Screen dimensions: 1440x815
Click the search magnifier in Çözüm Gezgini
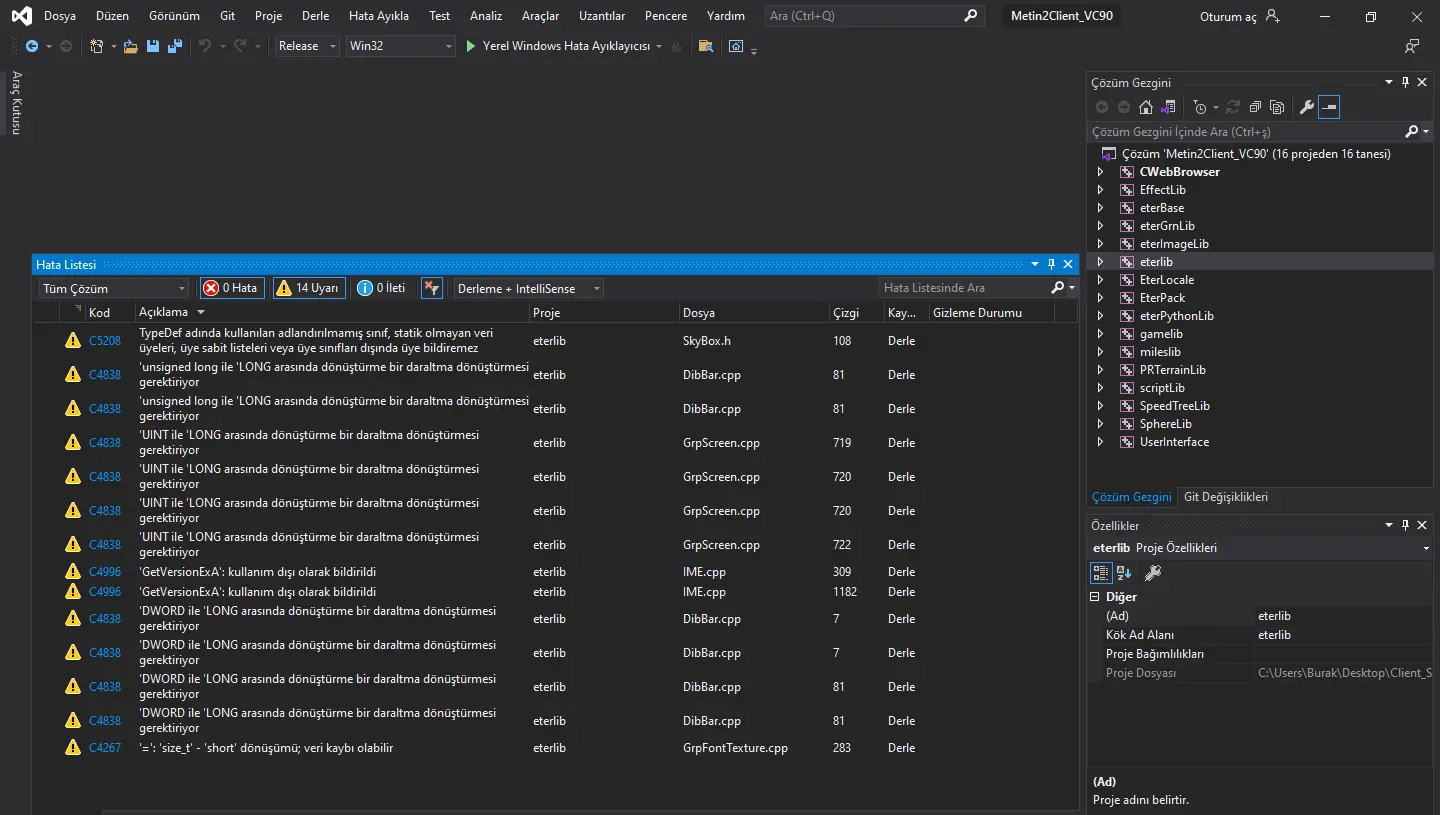1412,132
